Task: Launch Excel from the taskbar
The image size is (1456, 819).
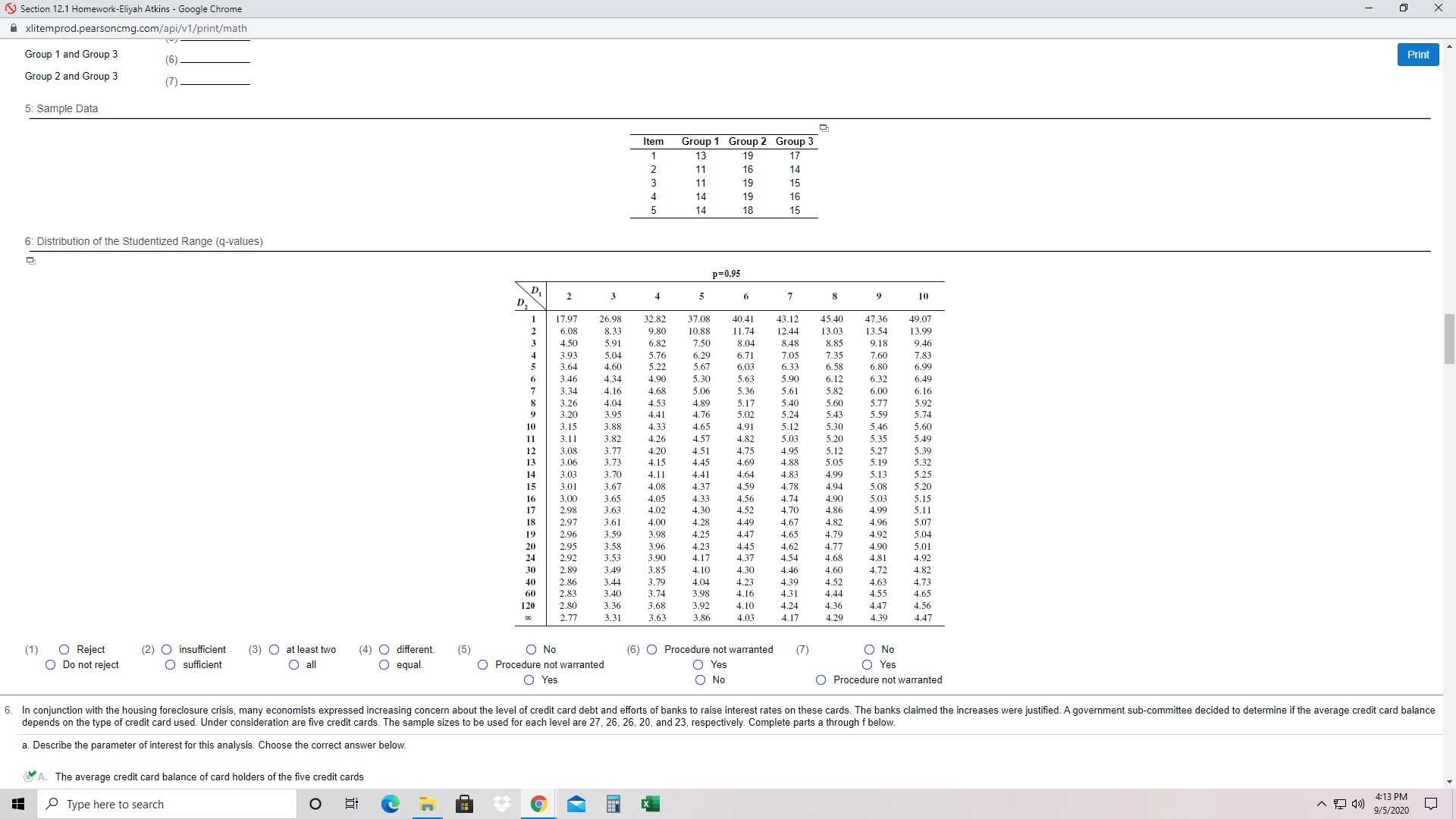Action: pyautogui.click(x=651, y=804)
